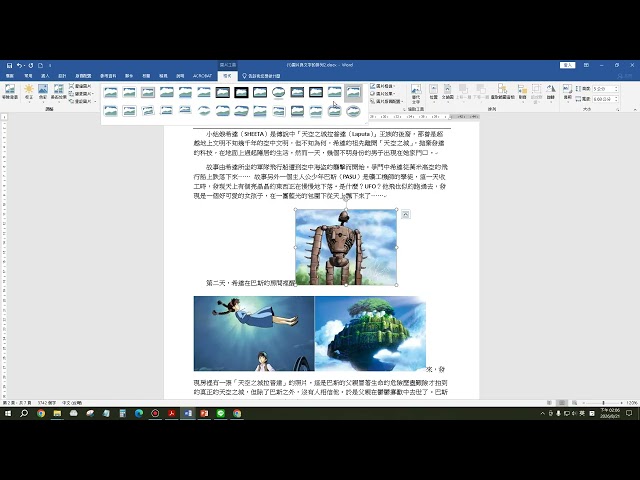The width and height of the screenshot is (640, 480).
Task: Select oval picture style in top row
Action: coord(278,93)
